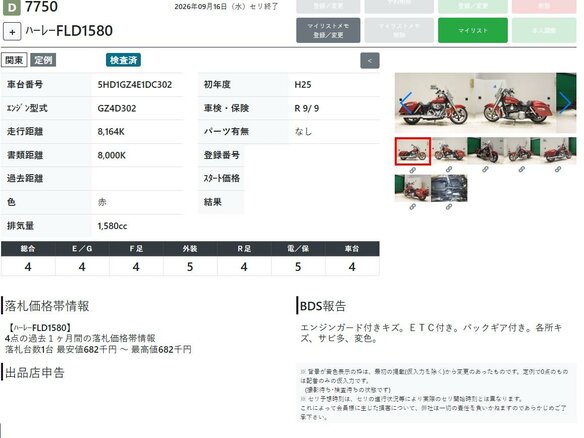
Task: Click the score 5 under 電/保
Action: click(x=298, y=267)
